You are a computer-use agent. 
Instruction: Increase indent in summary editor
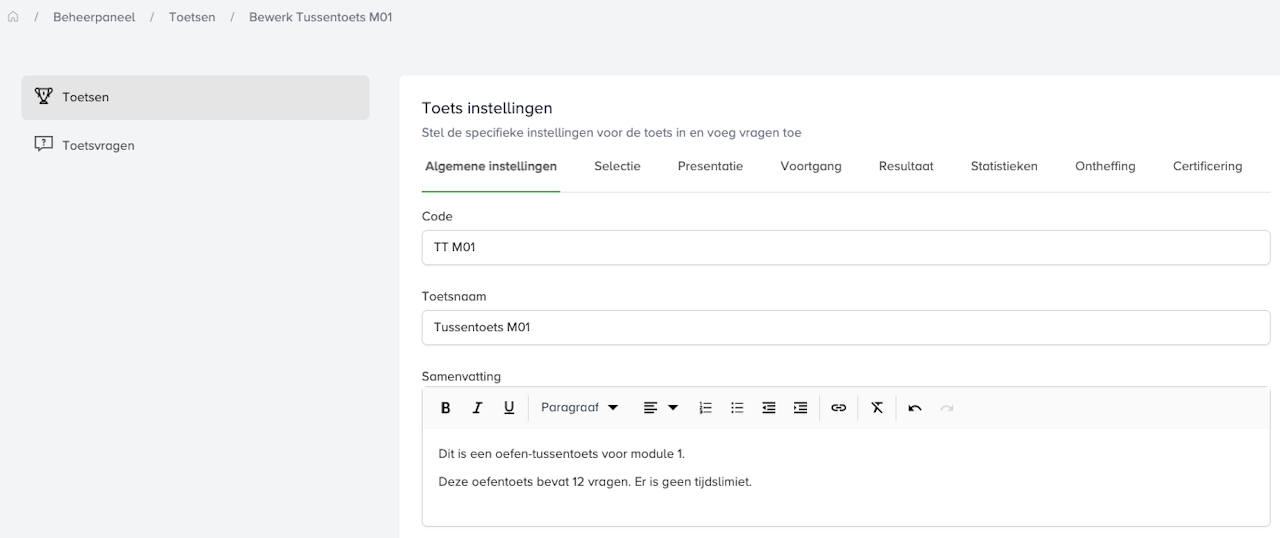[x=800, y=408]
